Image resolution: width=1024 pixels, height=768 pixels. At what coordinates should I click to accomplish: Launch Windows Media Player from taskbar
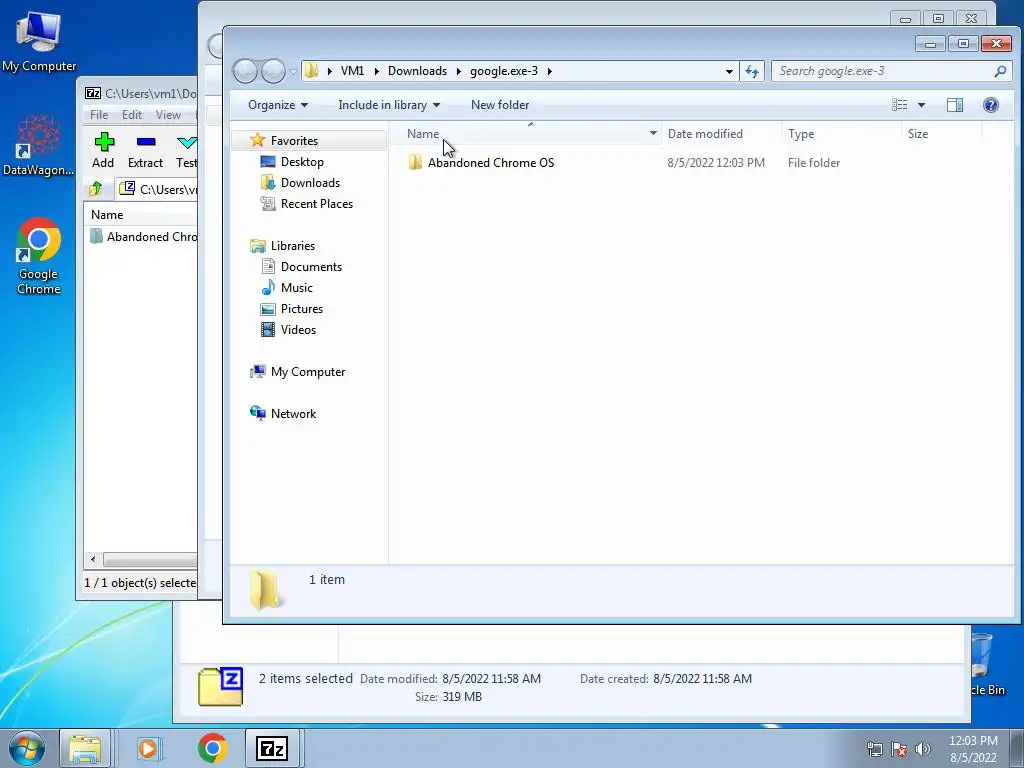point(148,748)
